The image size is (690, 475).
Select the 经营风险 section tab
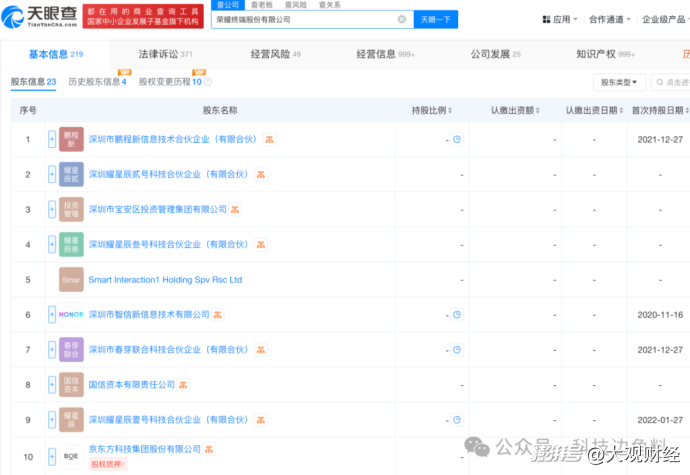pos(275,54)
